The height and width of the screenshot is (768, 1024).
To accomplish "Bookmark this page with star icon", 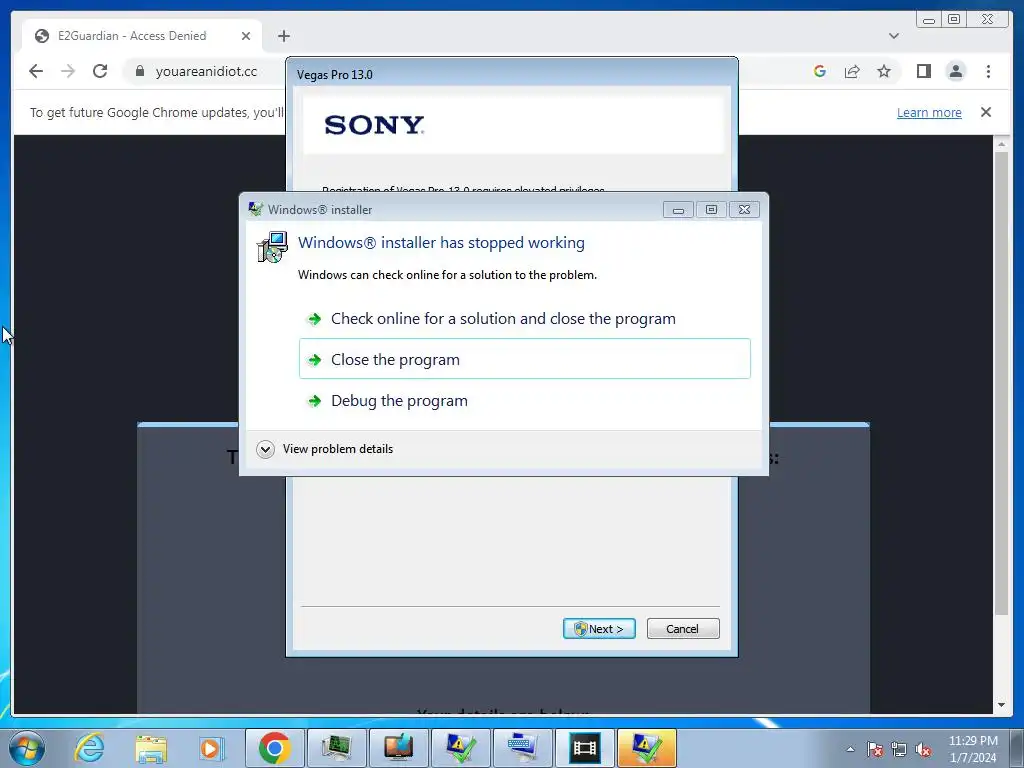I will 884,71.
